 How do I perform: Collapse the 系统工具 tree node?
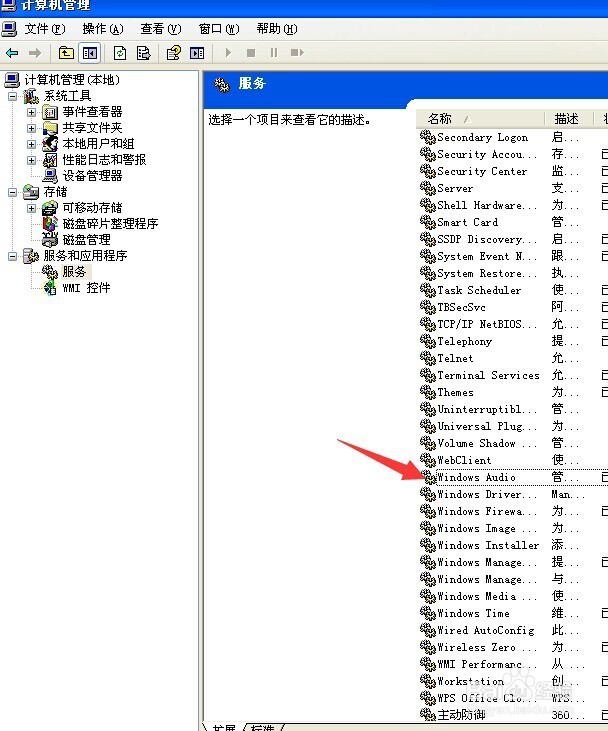point(13,97)
